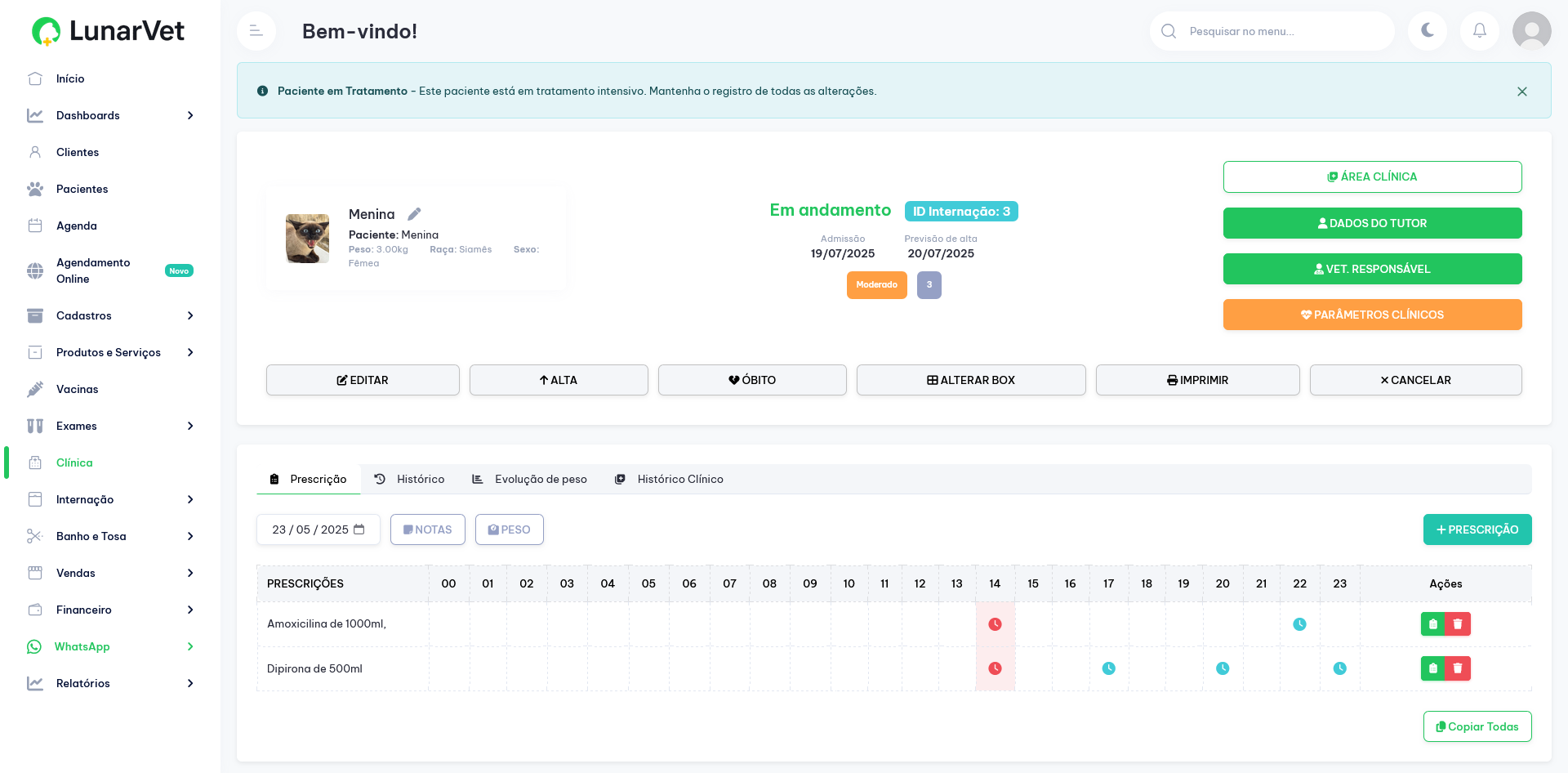Add a new prescription with + PRESCRIÇÃO
The height and width of the screenshot is (773, 1568).
pyautogui.click(x=1477, y=529)
